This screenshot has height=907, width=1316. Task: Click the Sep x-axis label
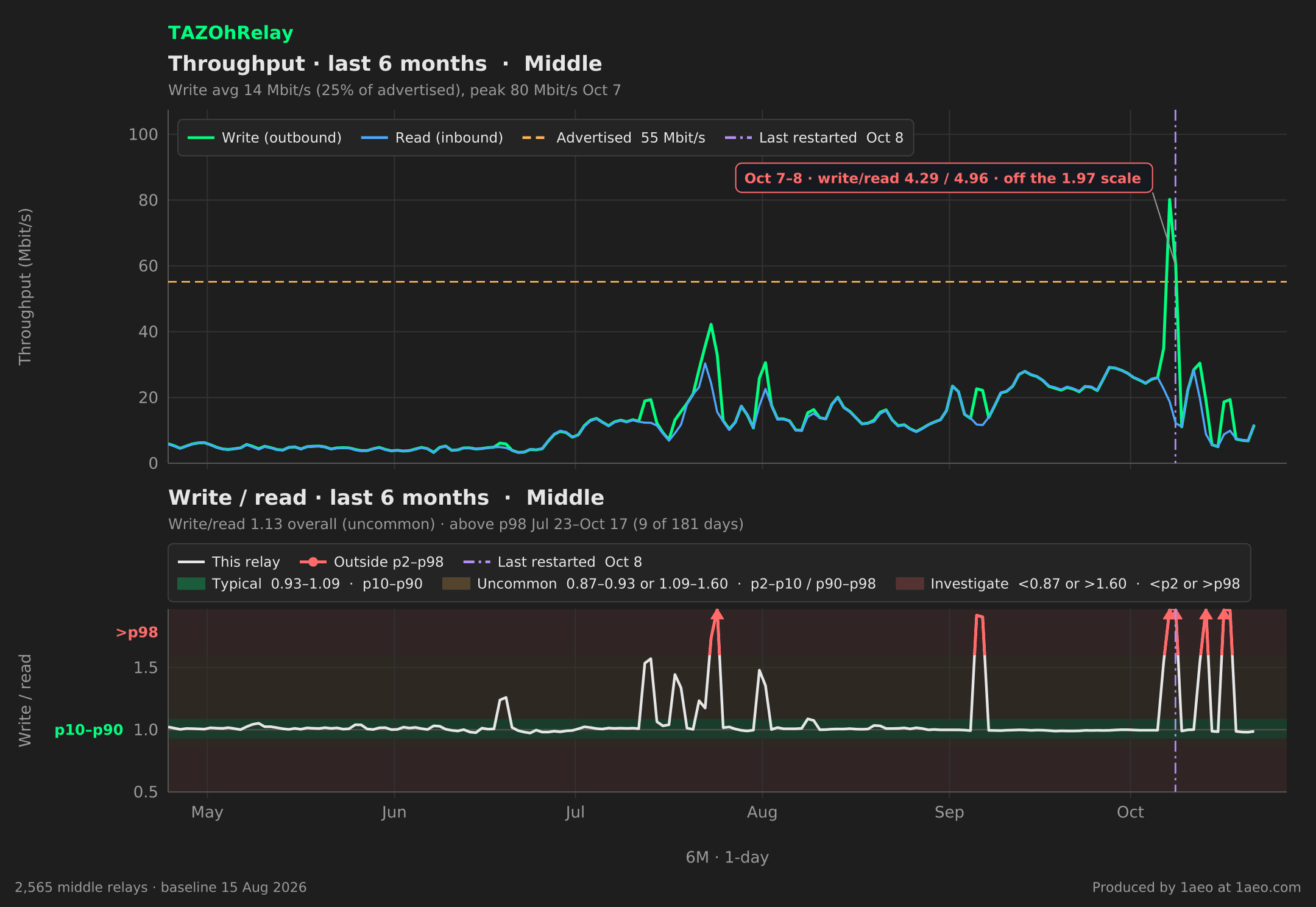tap(949, 813)
